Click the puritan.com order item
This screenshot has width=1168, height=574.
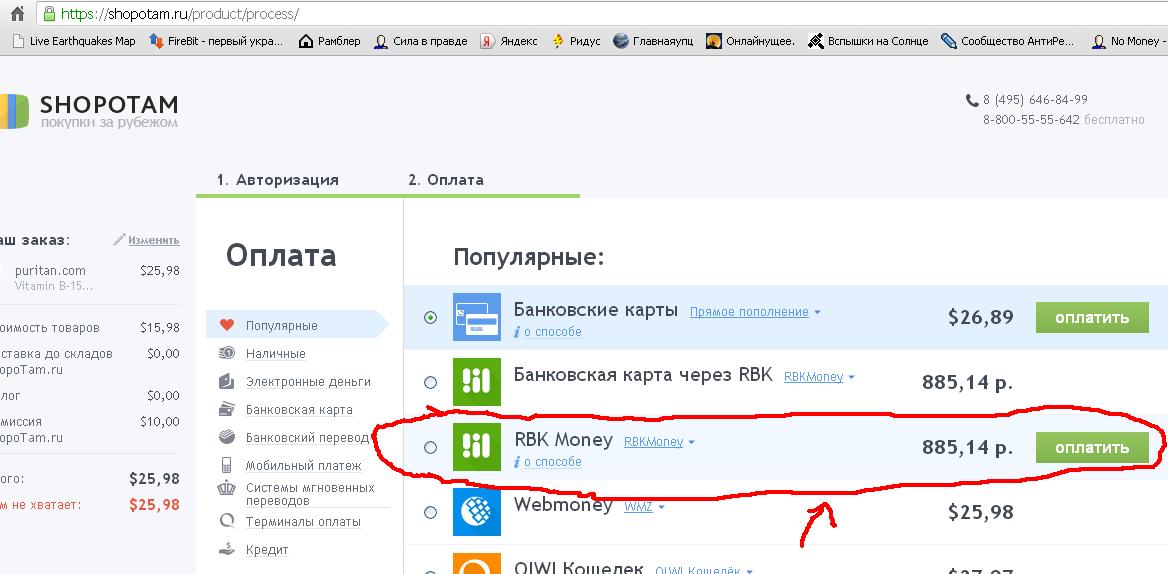[50, 271]
